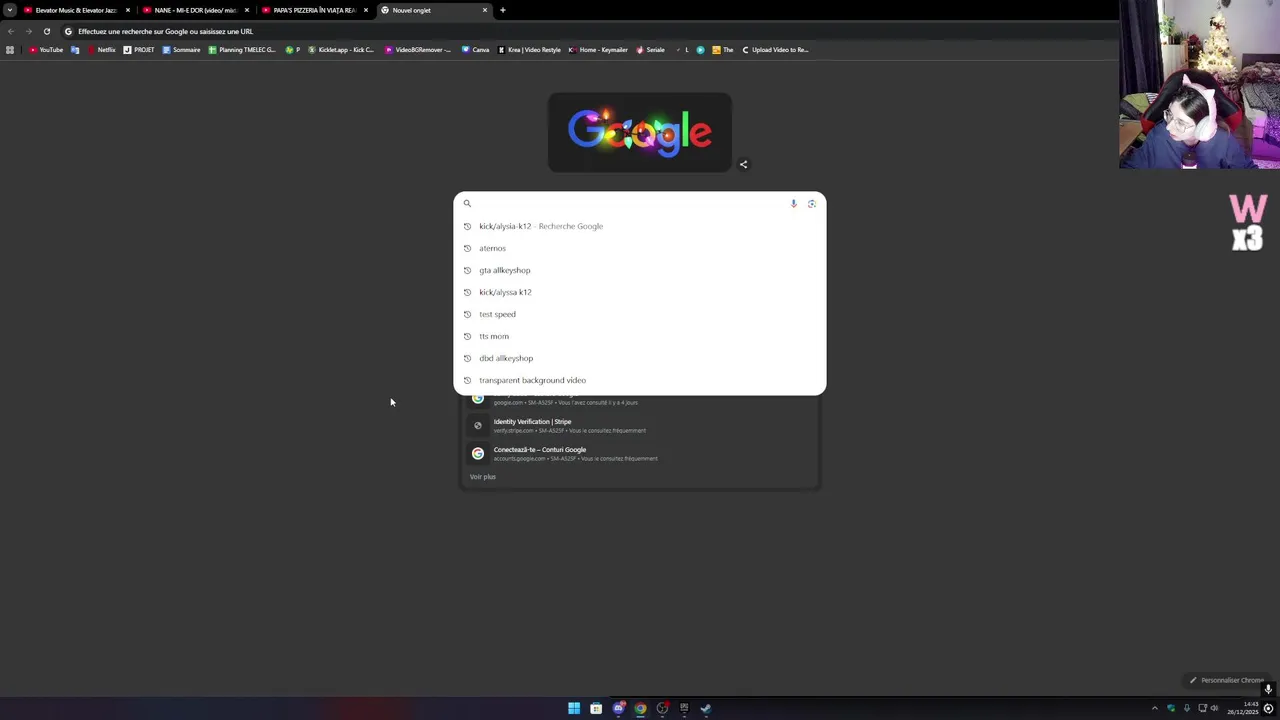
Task: Search by image with Google Lens icon
Action: pos(811,203)
